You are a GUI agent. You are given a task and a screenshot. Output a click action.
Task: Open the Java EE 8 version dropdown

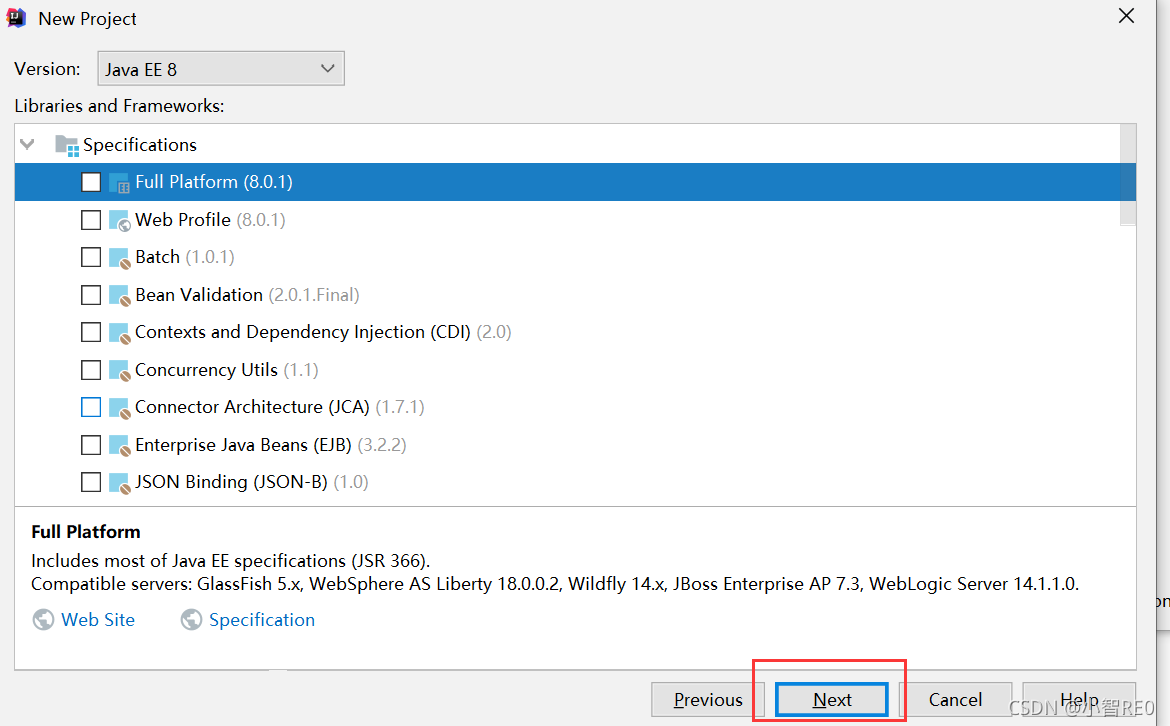(221, 69)
